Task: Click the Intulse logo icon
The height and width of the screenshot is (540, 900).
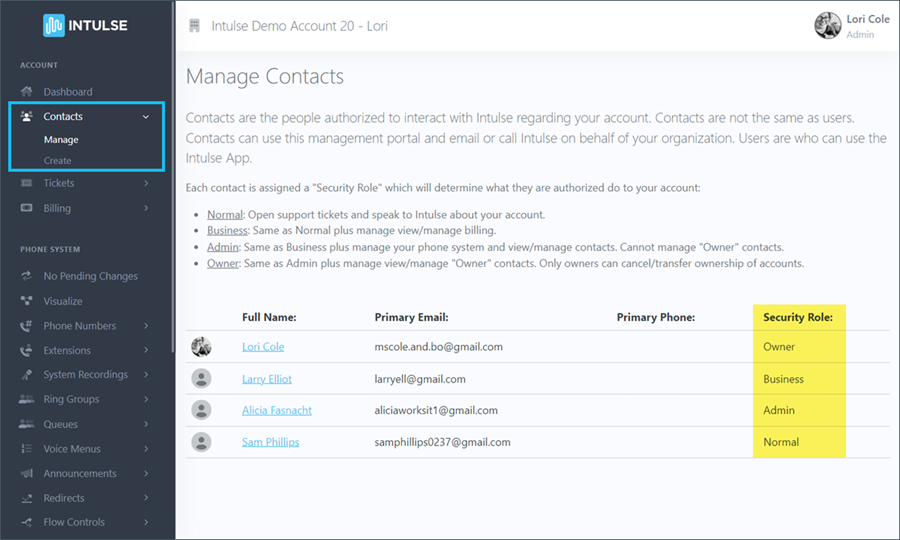Action: (54, 25)
